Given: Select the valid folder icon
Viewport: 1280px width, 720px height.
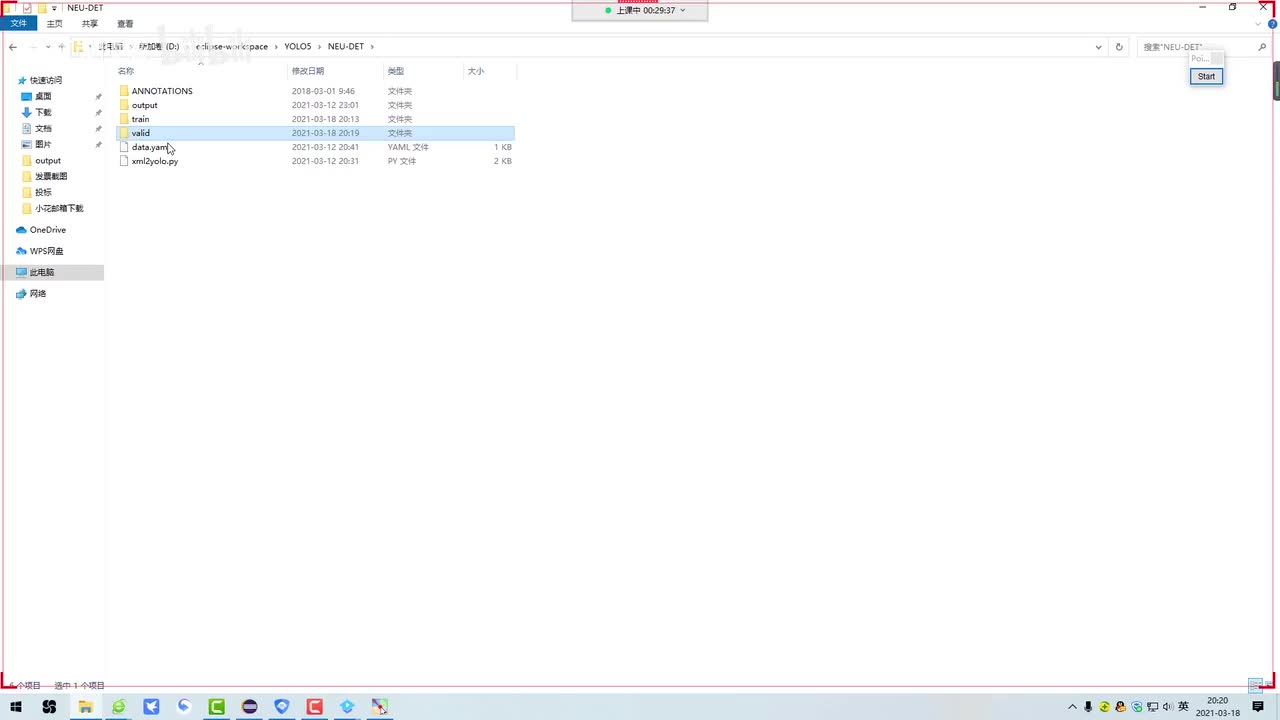Looking at the screenshot, I should (x=124, y=133).
